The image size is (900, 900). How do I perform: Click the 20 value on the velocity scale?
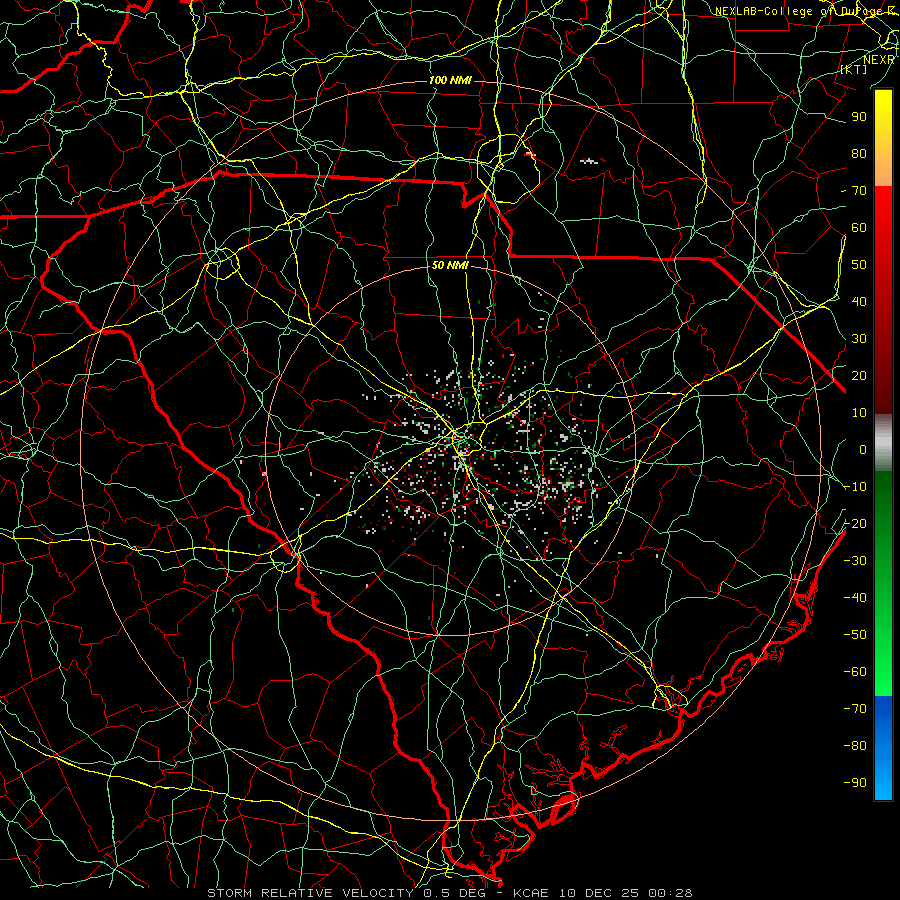click(x=859, y=376)
